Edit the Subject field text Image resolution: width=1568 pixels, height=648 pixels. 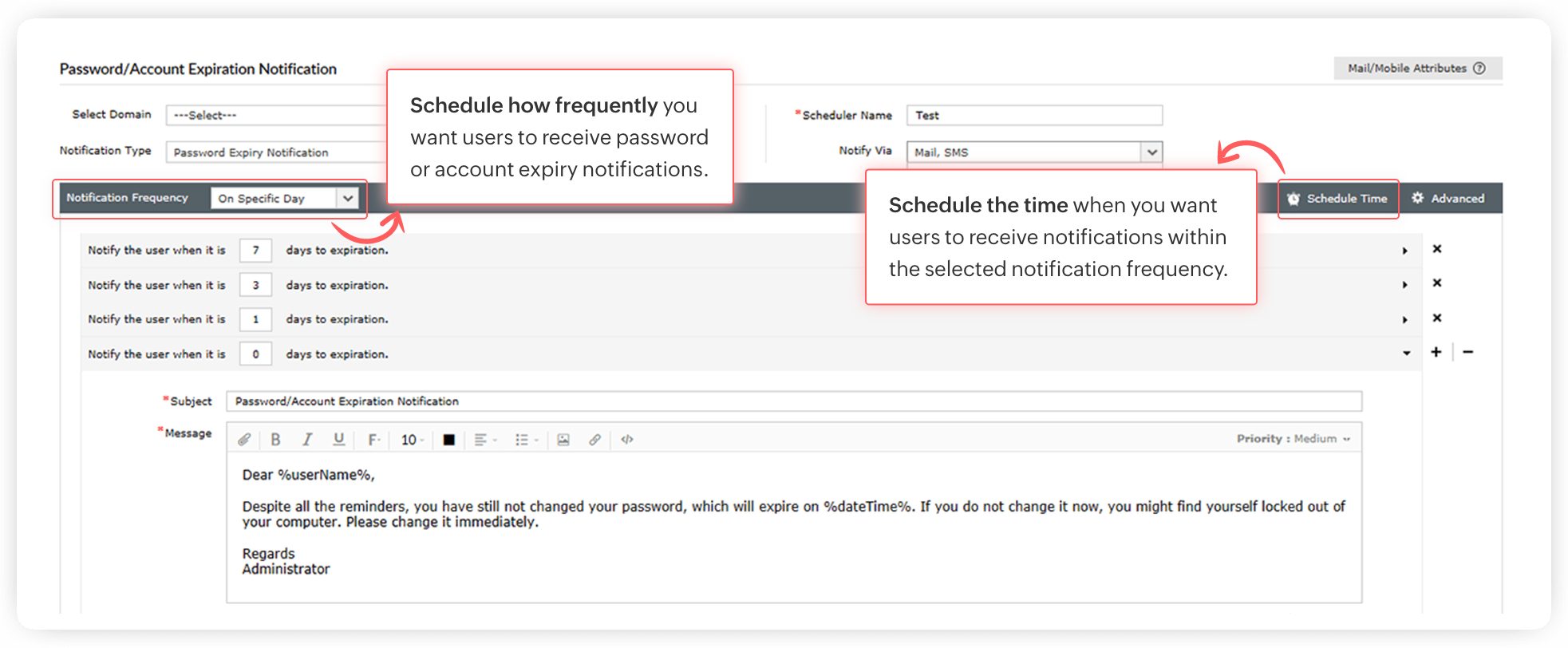click(x=794, y=401)
